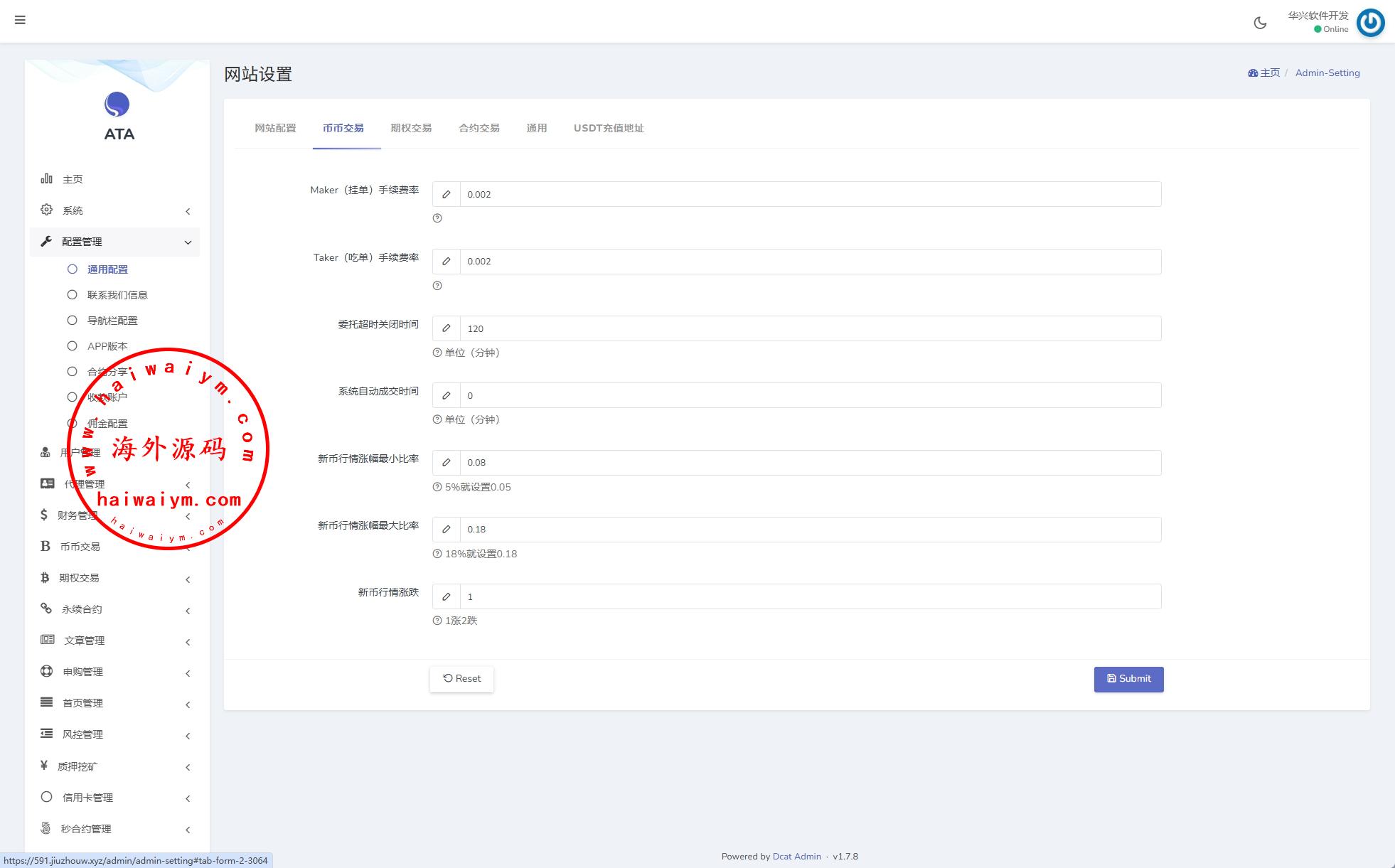Collapse the 配置管理 menu chevron

click(x=188, y=242)
